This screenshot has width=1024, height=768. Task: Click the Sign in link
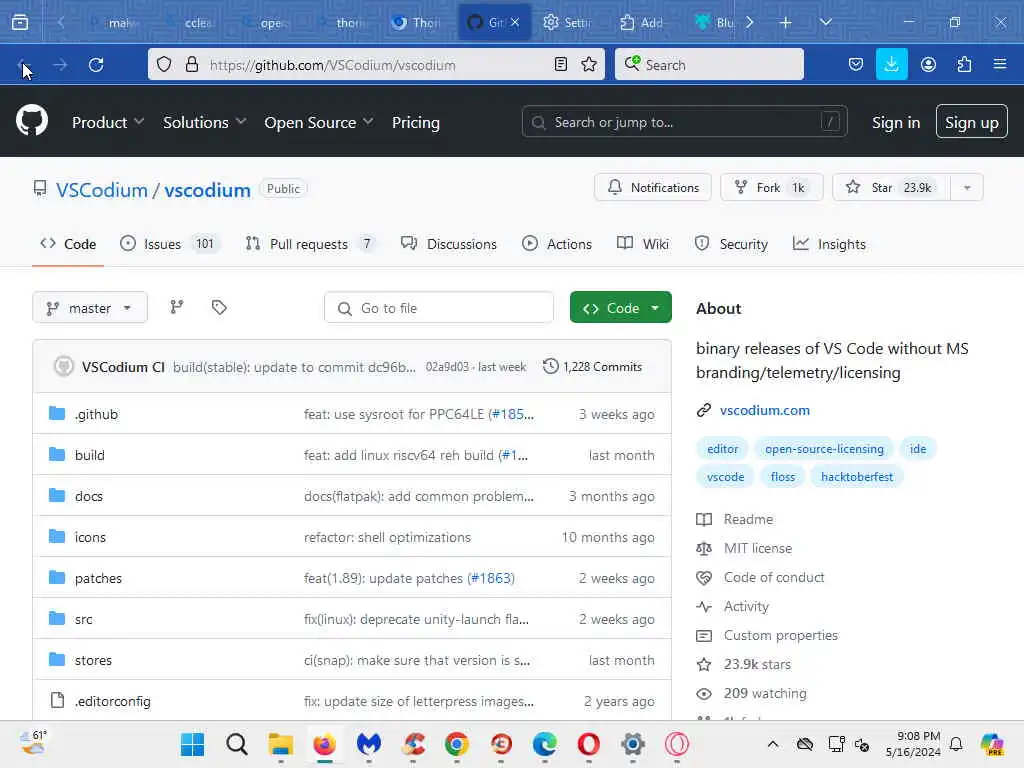click(895, 122)
